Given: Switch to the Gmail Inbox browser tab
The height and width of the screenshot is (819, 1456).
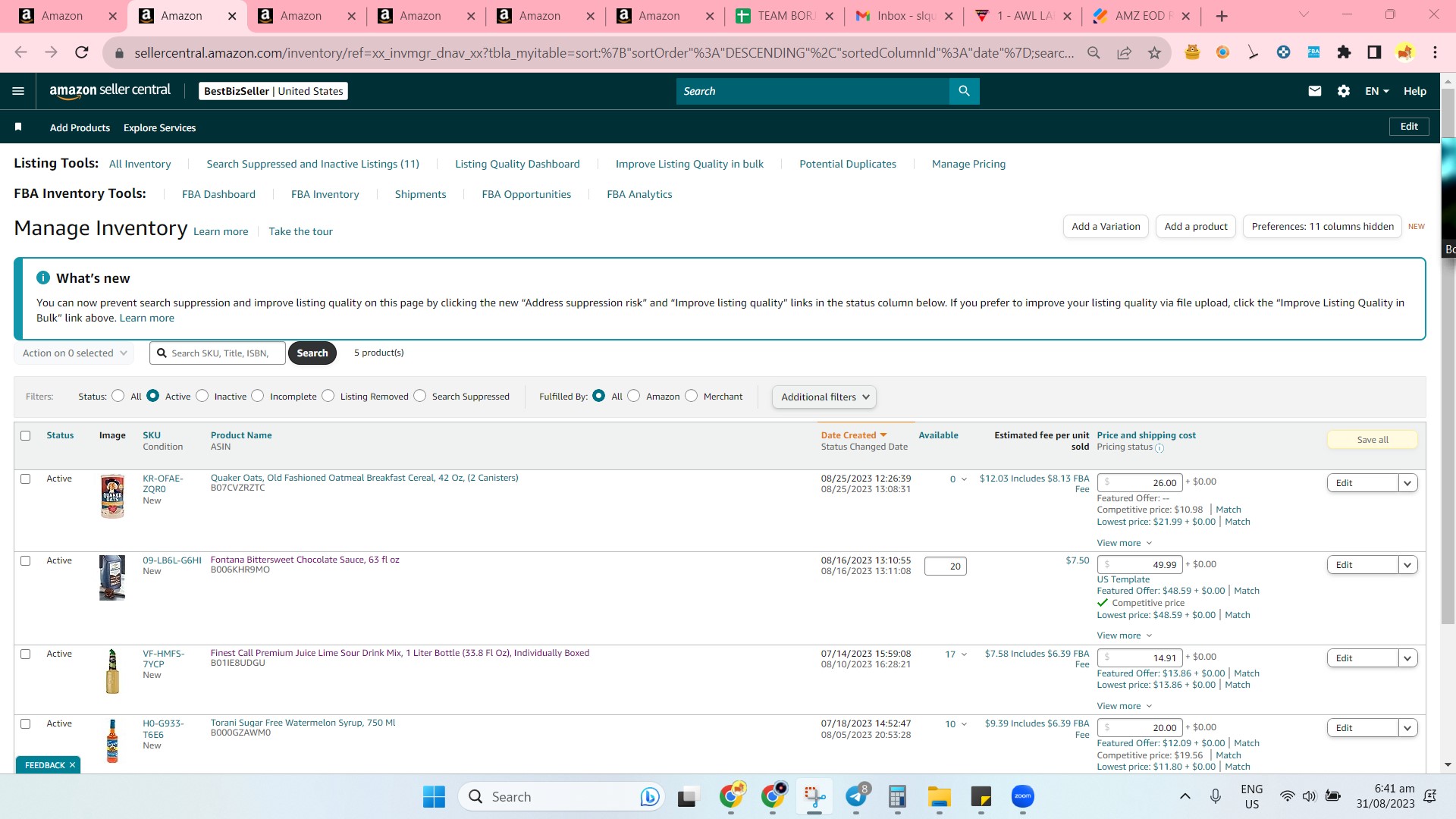Looking at the screenshot, I should (905, 16).
